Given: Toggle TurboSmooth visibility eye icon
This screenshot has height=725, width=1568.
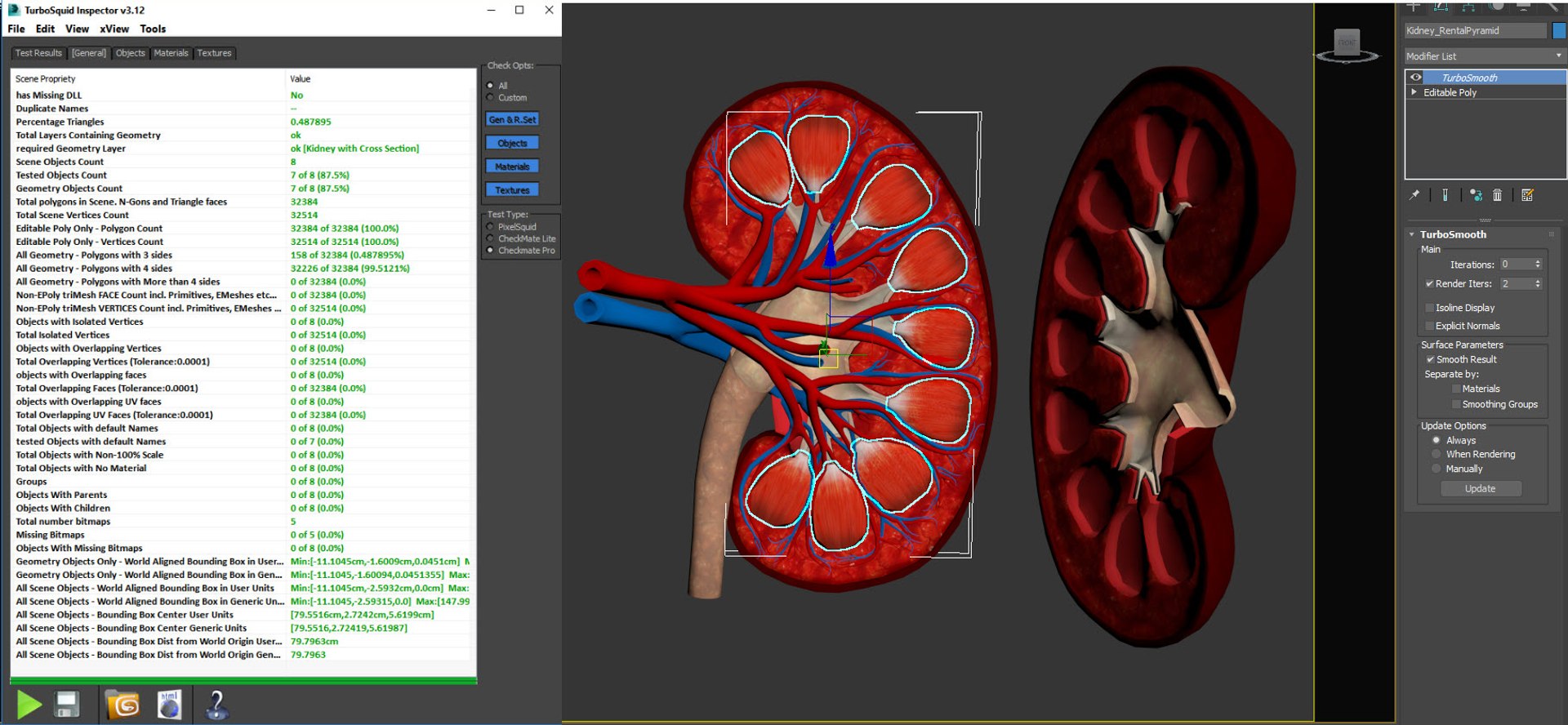Looking at the screenshot, I should 1416,78.
